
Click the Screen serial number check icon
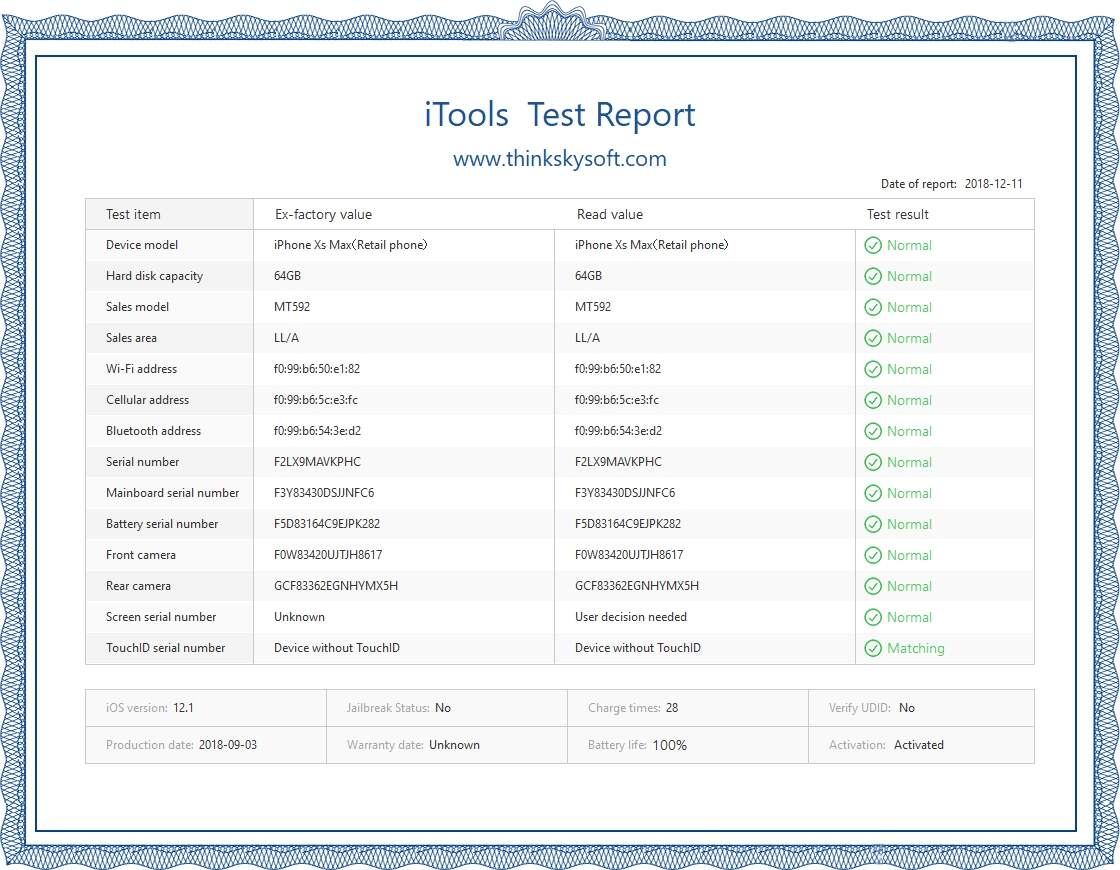(873, 617)
